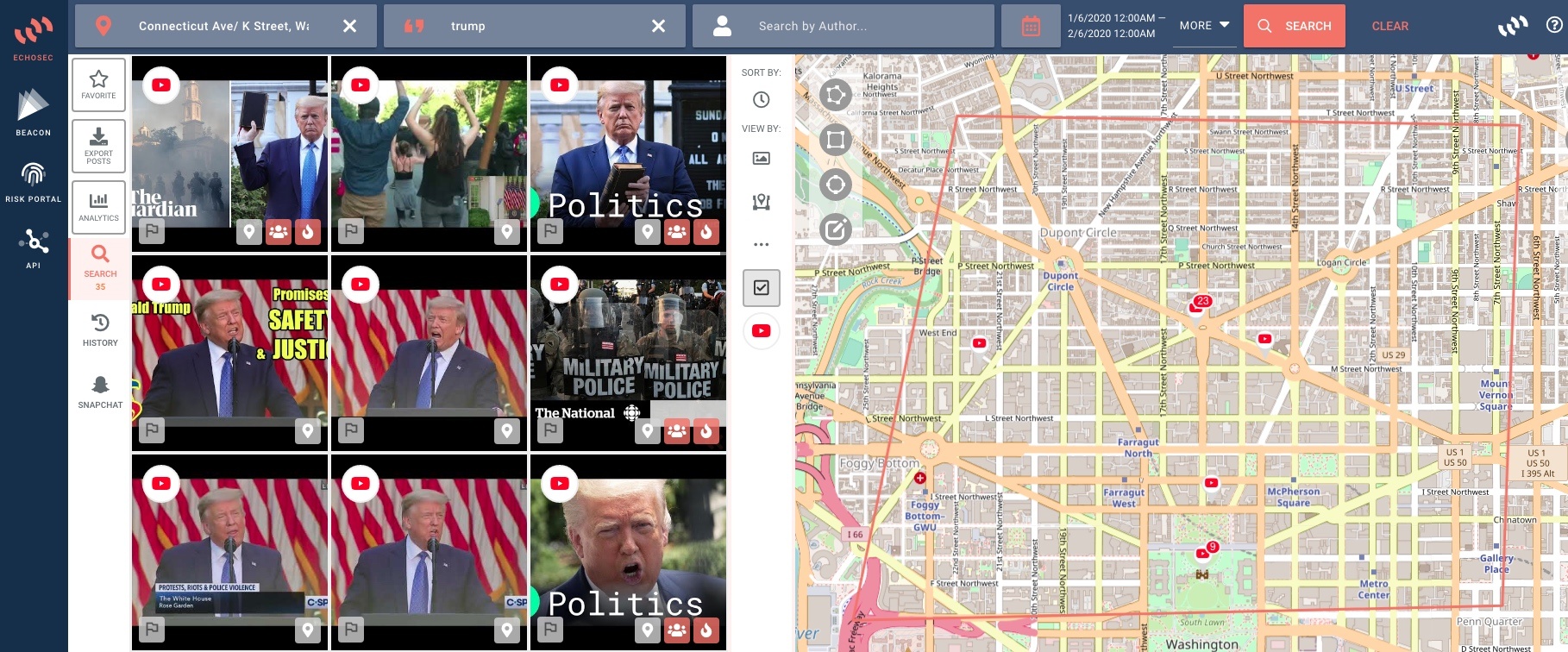The image size is (1568, 652).
Task: Select the circle draw tool on map
Action: click(835, 185)
